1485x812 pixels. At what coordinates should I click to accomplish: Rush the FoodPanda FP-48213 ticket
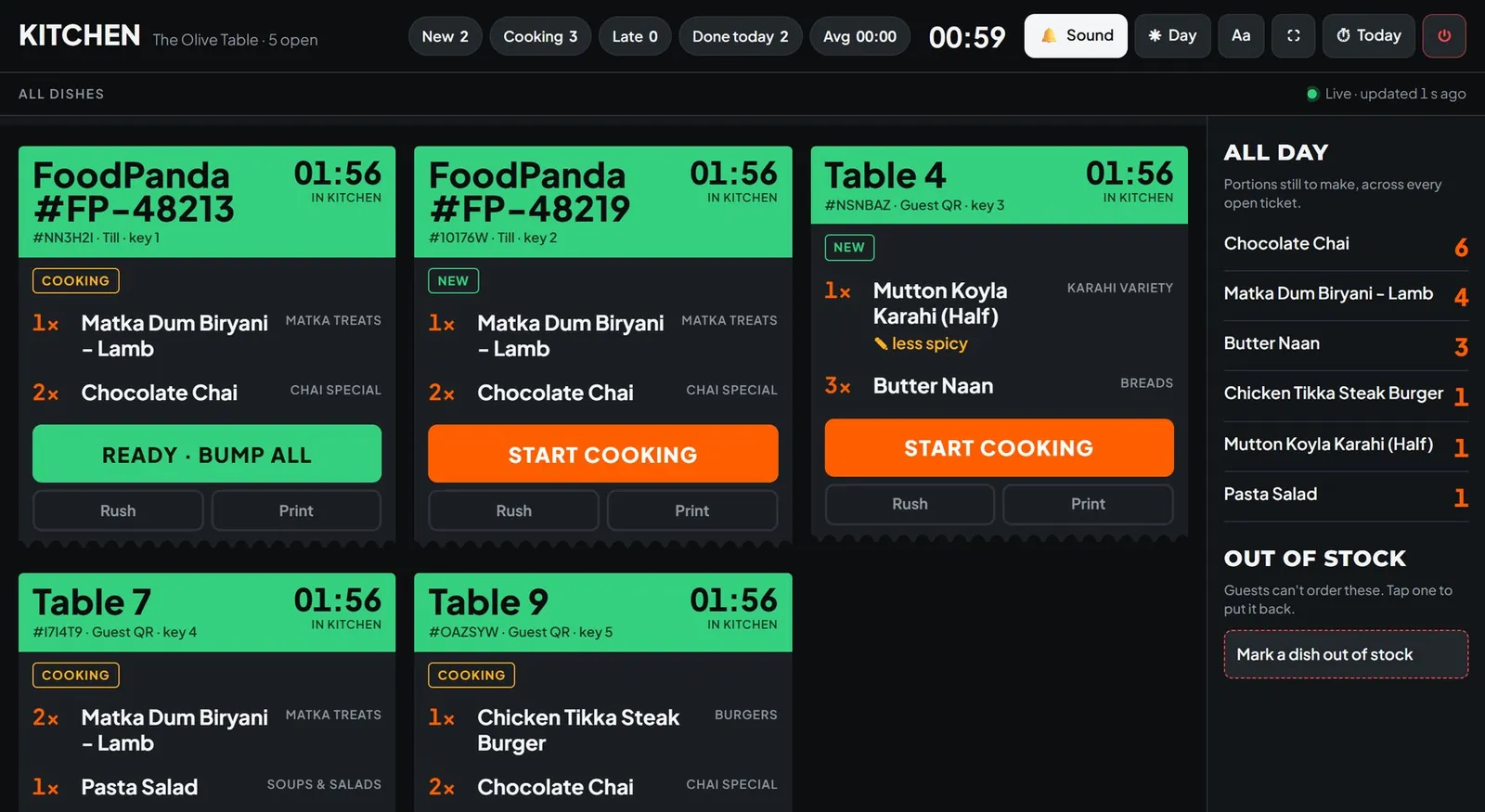click(x=118, y=510)
